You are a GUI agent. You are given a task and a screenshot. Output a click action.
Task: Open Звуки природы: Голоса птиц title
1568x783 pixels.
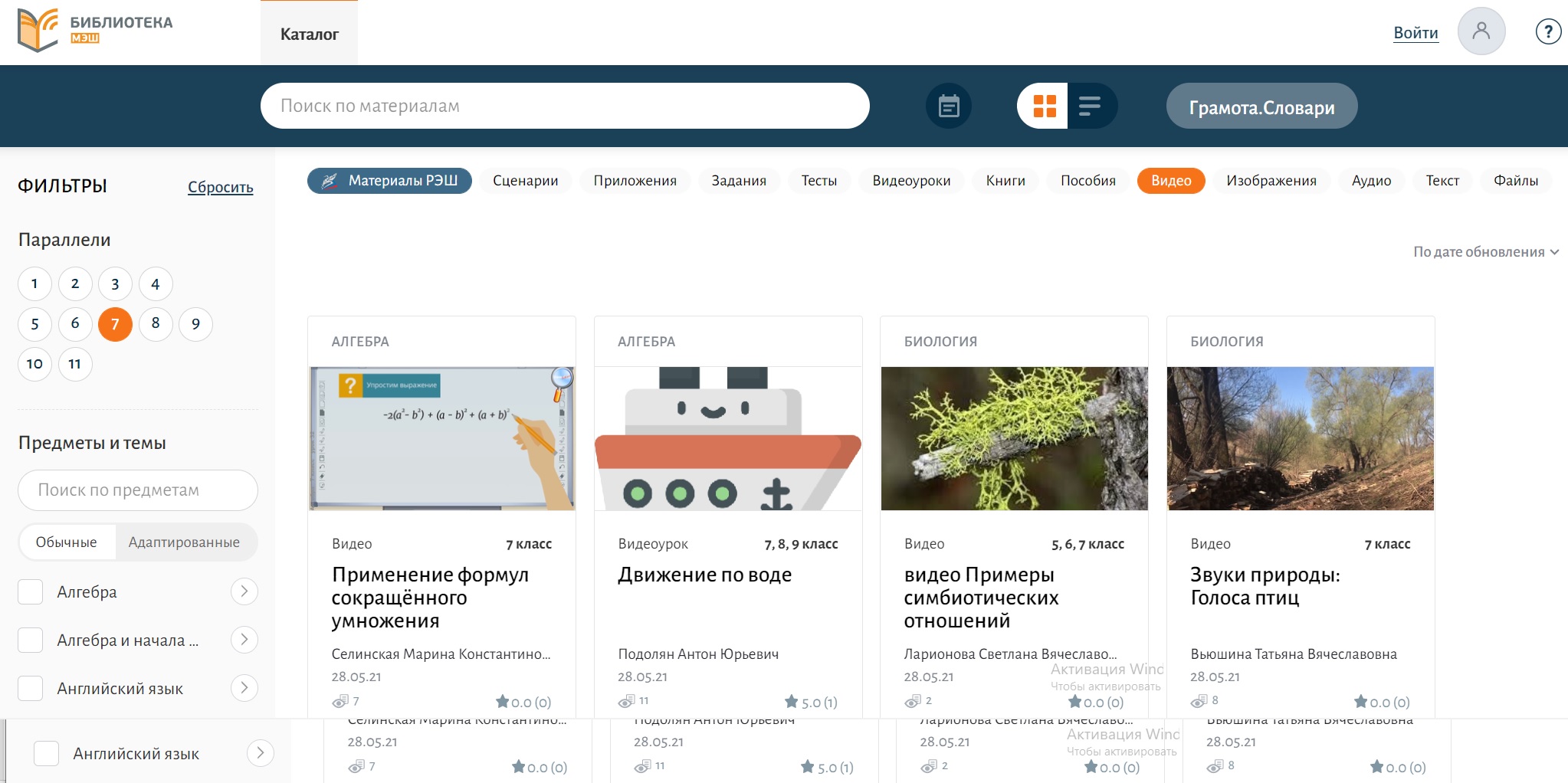[x=1265, y=586]
